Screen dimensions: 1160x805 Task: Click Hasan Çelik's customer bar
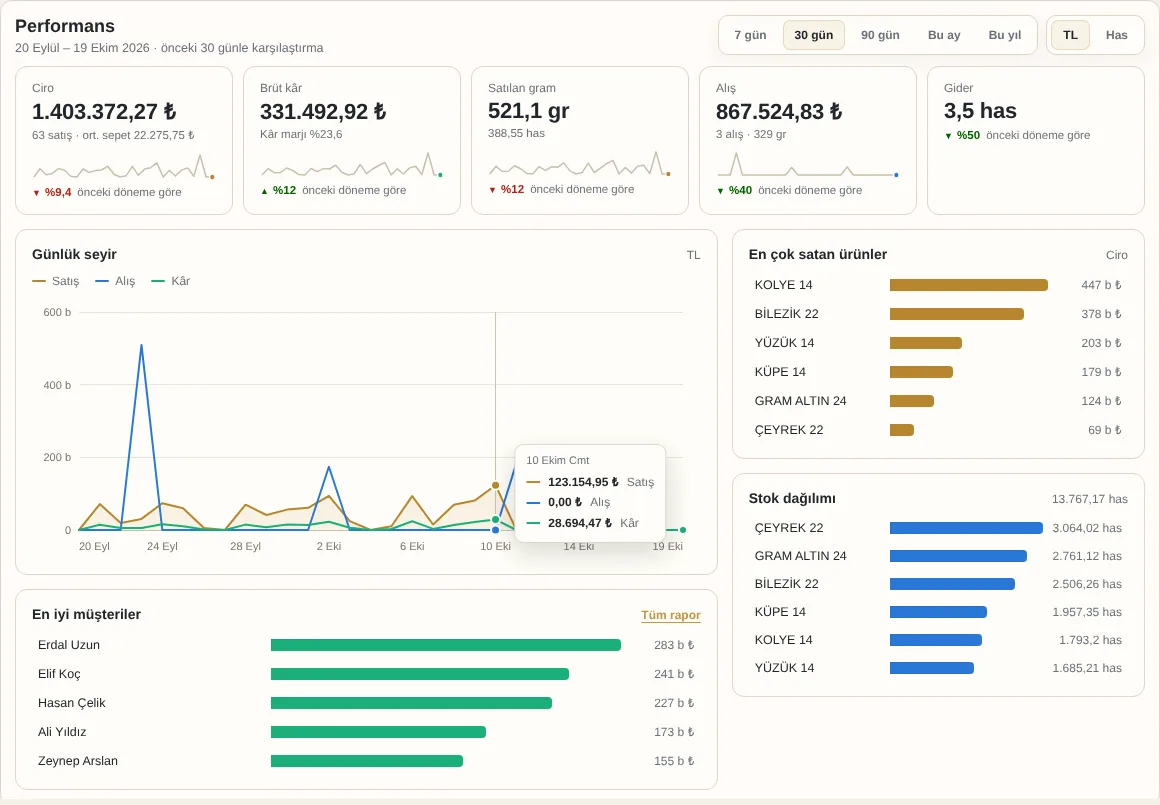411,703
